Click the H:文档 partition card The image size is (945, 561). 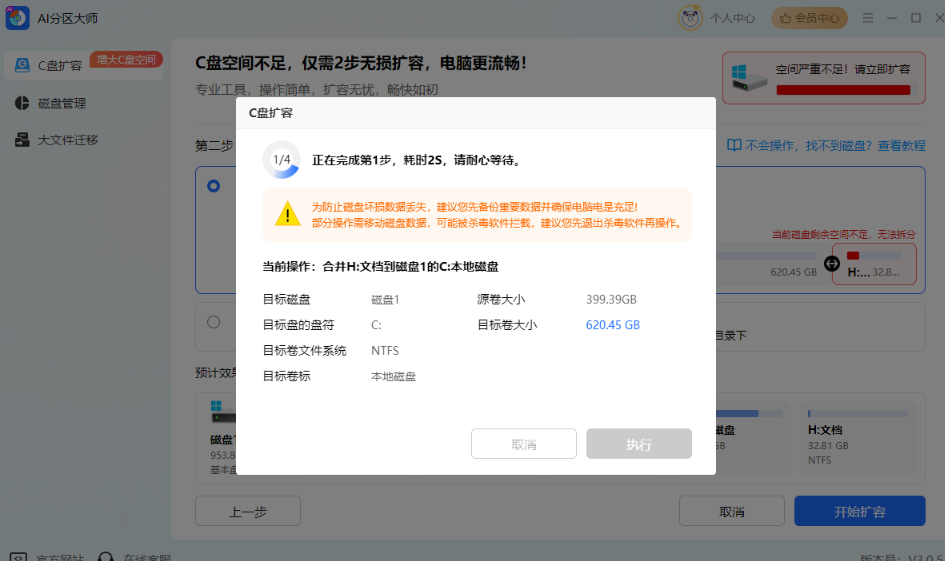pyautogui.click(x=858, y=439)
